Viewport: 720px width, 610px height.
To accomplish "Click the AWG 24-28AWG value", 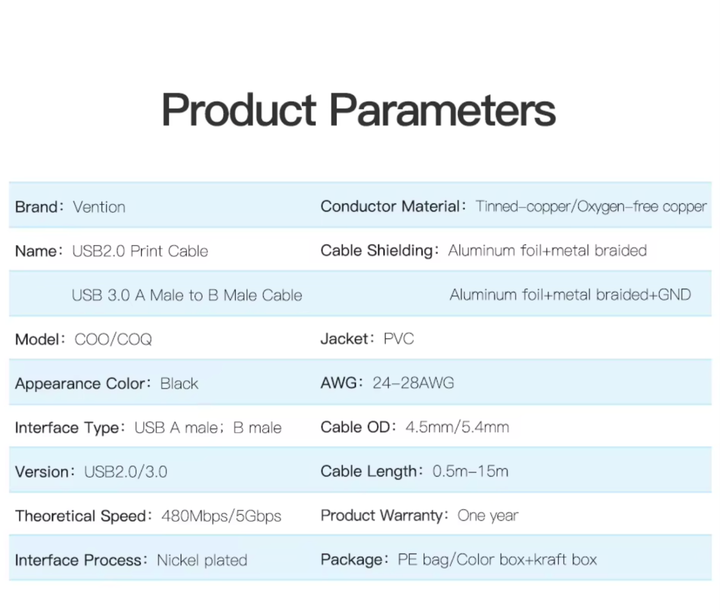I will point(413,383).
